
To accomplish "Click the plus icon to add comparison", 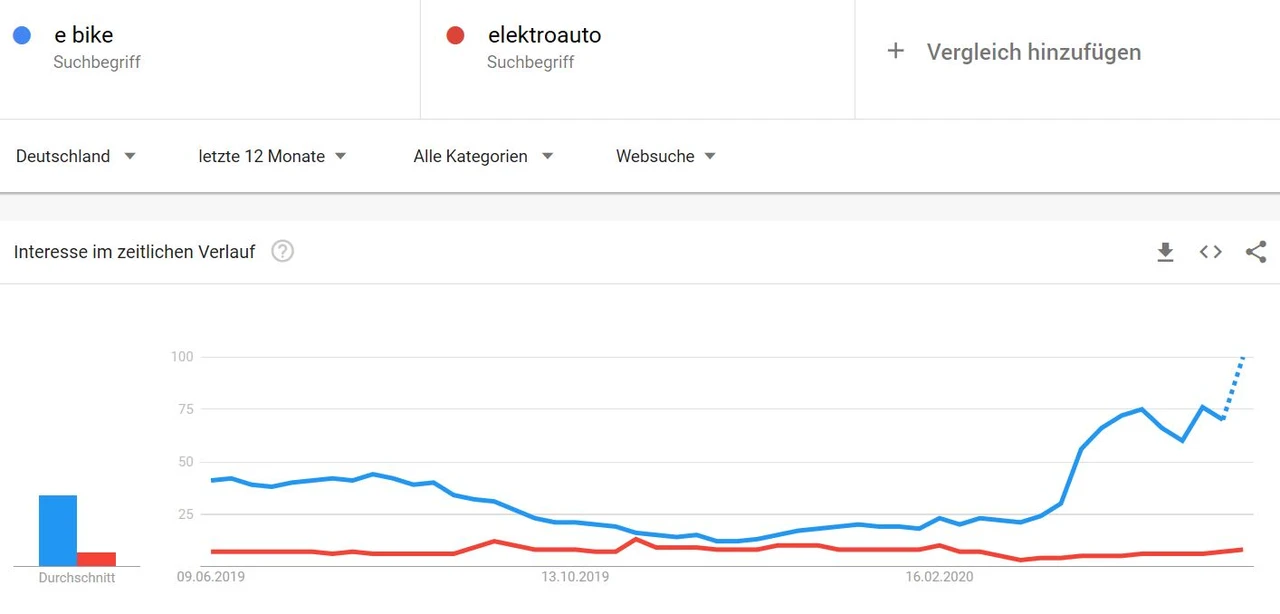I will click(x=896, y=51).
